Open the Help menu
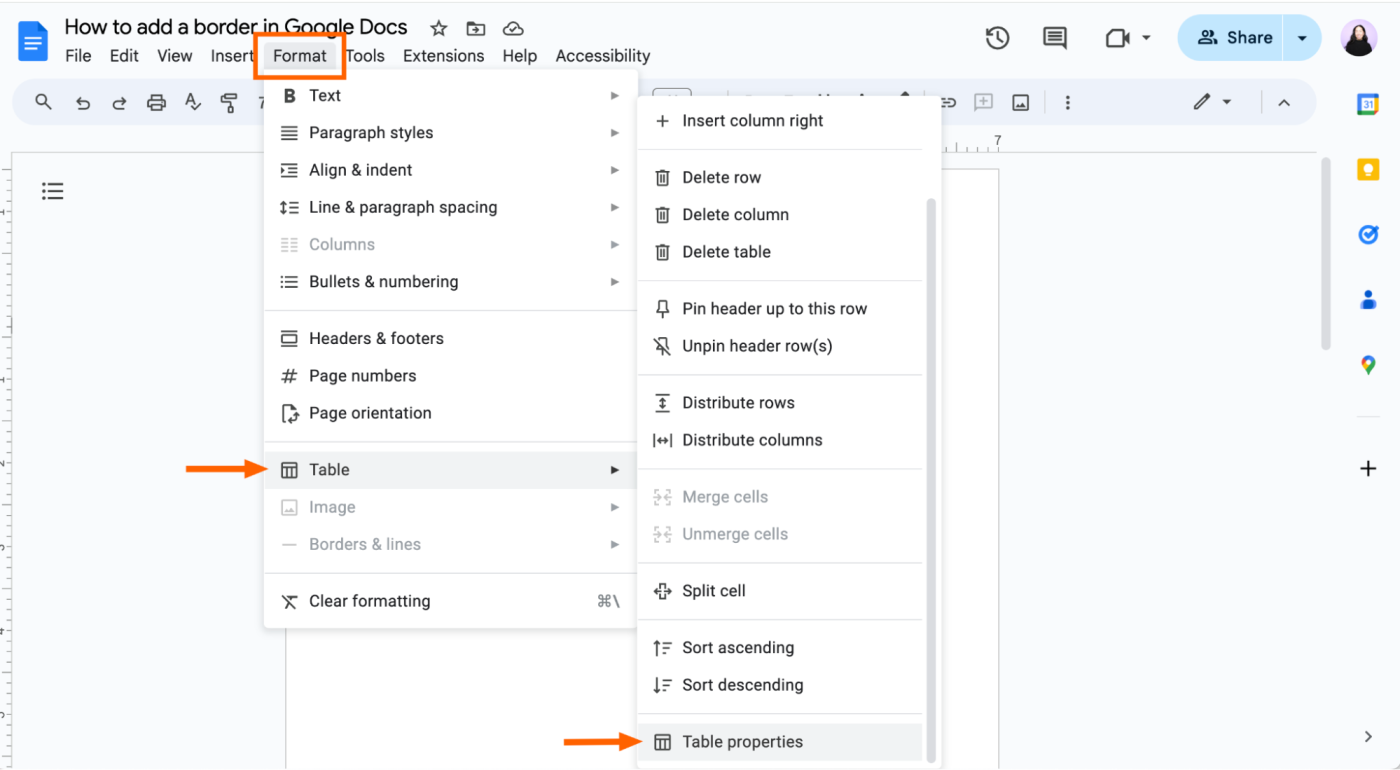 click(520, 56)
